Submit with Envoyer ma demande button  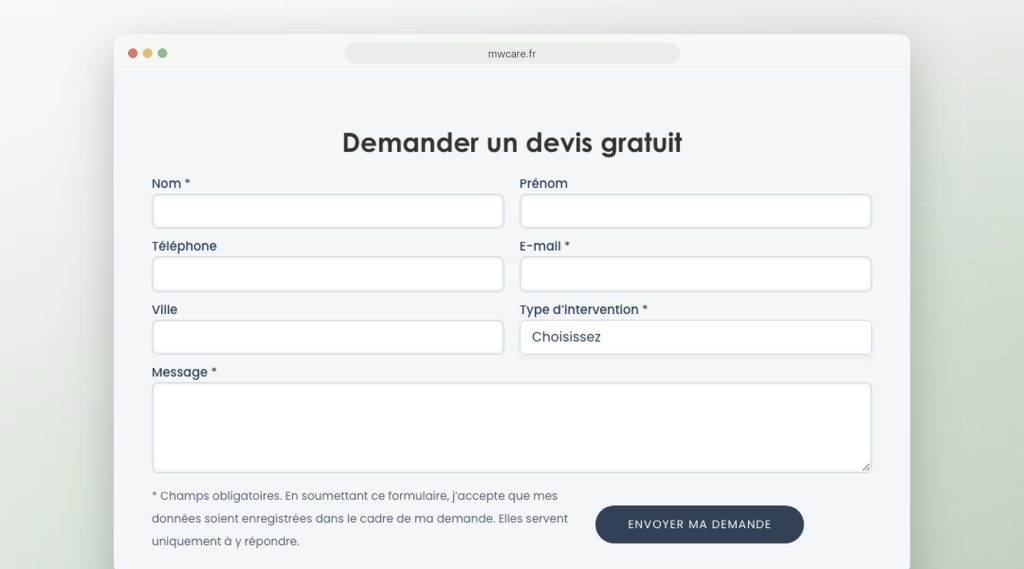pyautogui.click(x=699, y=524)
